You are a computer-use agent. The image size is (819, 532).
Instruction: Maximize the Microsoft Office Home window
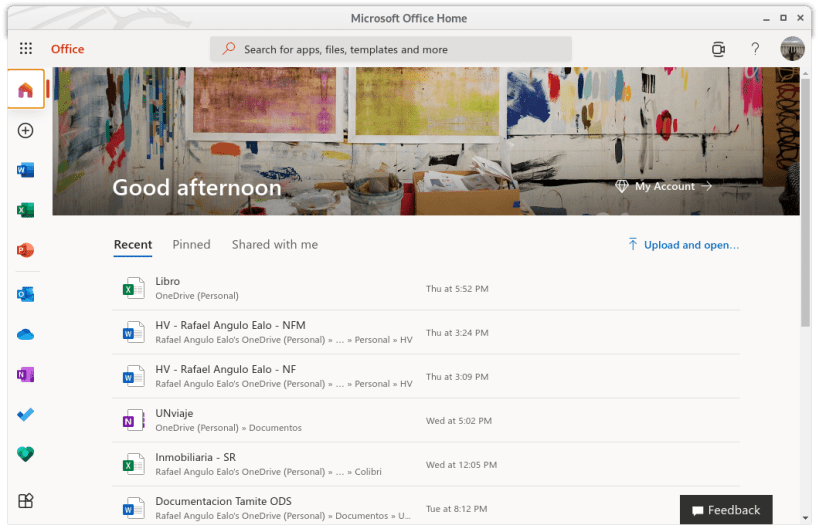783,18
